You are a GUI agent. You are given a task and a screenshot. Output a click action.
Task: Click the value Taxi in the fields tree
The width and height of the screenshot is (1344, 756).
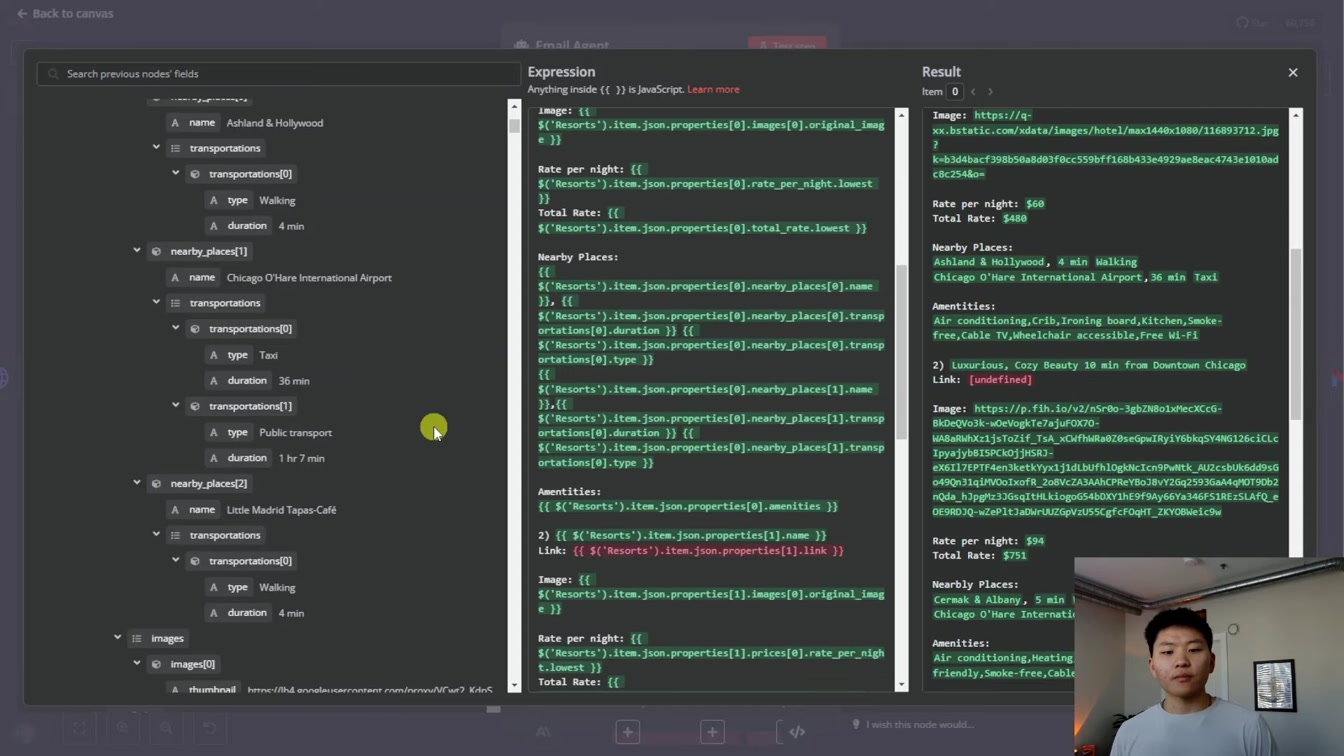(x=269, y=355)
